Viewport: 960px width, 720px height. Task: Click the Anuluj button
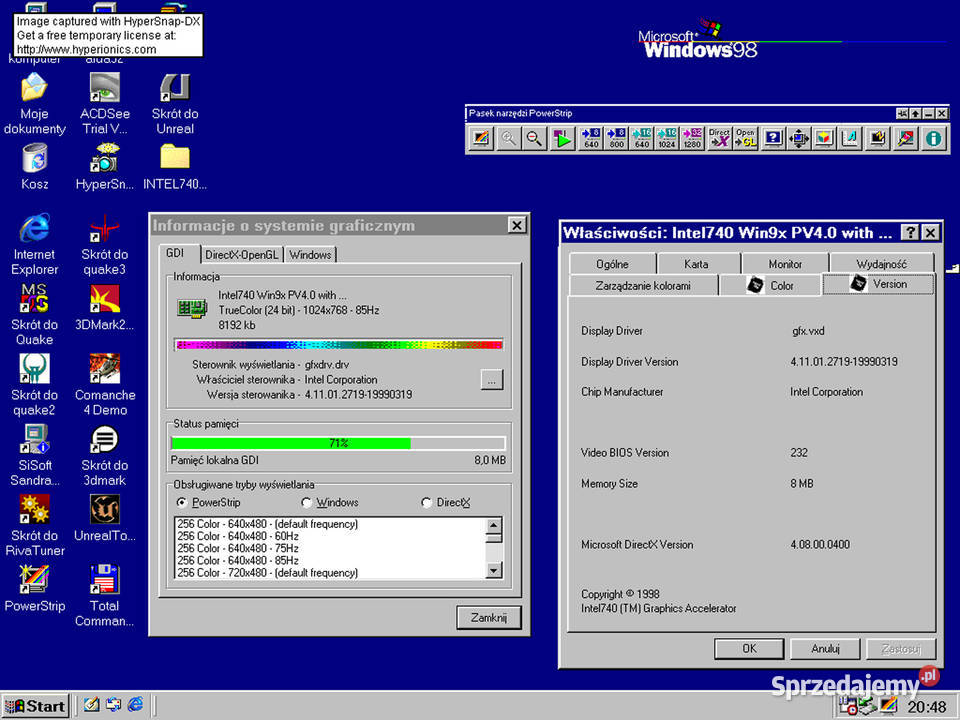click(825, 648)
